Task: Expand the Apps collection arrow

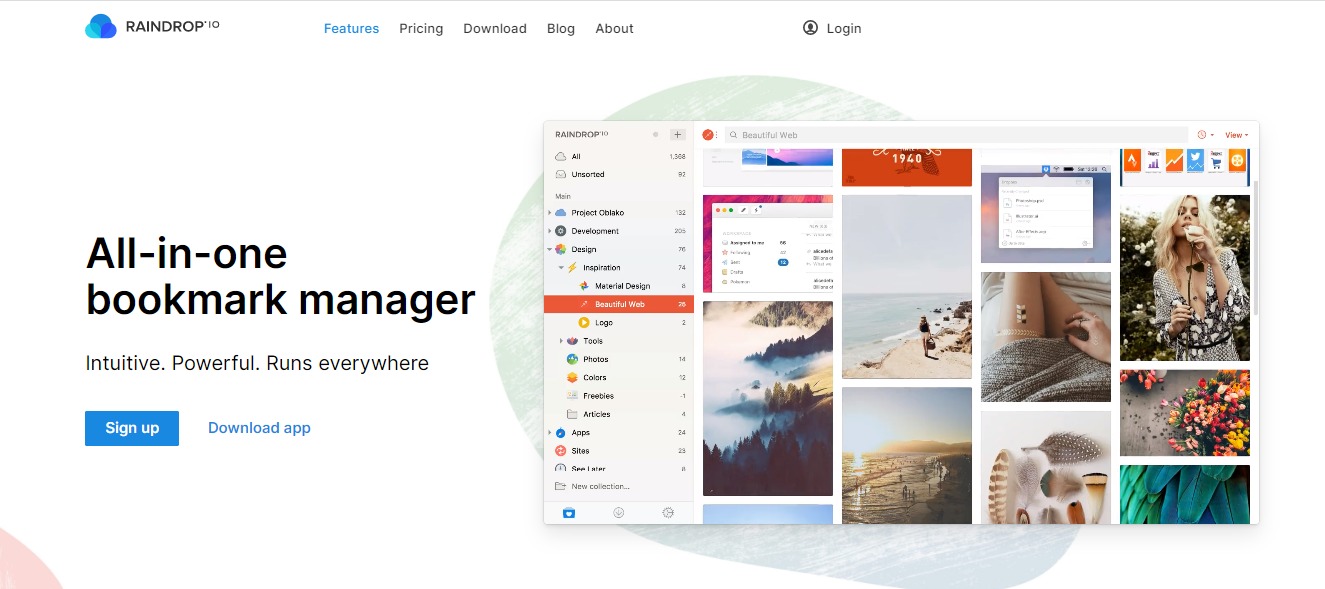Action: (549, 433)
